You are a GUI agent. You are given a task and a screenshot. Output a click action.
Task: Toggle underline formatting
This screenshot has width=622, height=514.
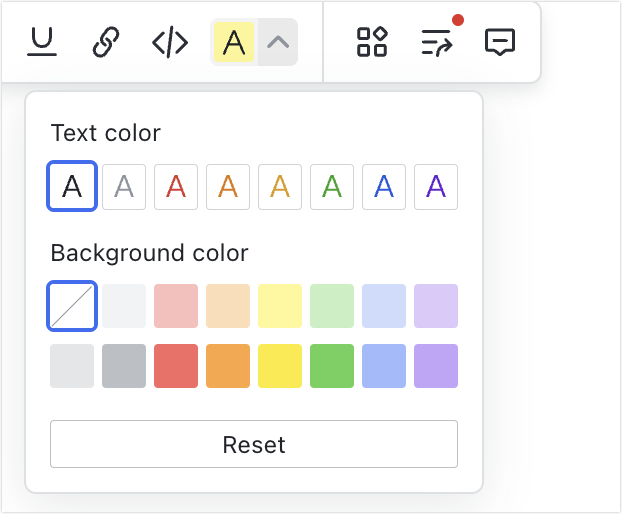click(x=43, y=42)
